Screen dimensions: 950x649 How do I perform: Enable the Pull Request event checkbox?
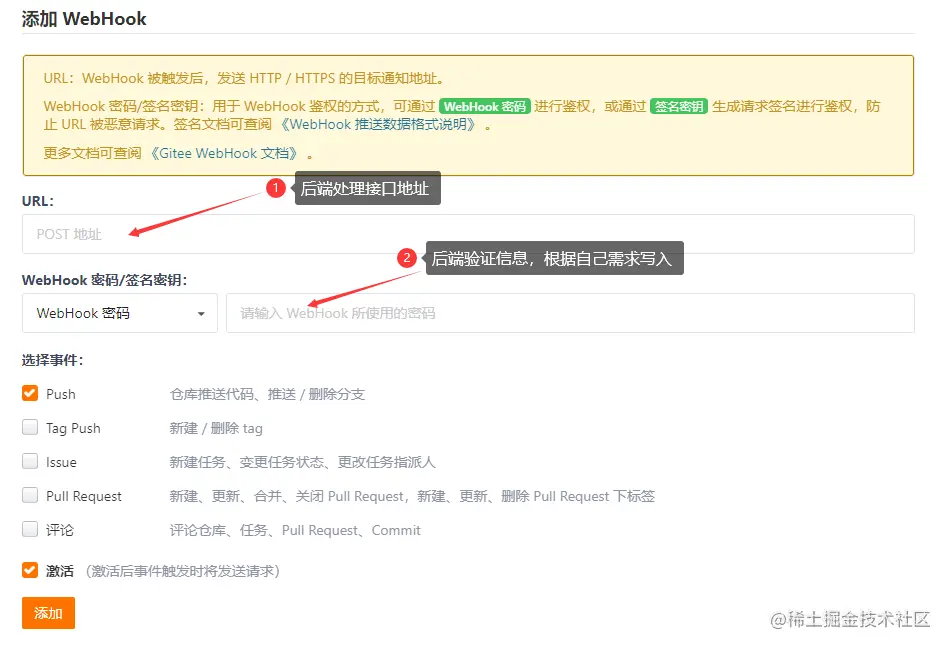coord(30,495)
